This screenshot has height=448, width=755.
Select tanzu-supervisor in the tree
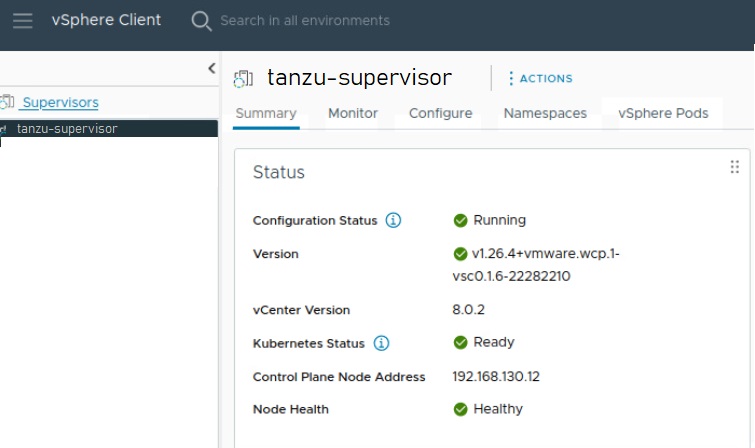click(x=67, y=129)
